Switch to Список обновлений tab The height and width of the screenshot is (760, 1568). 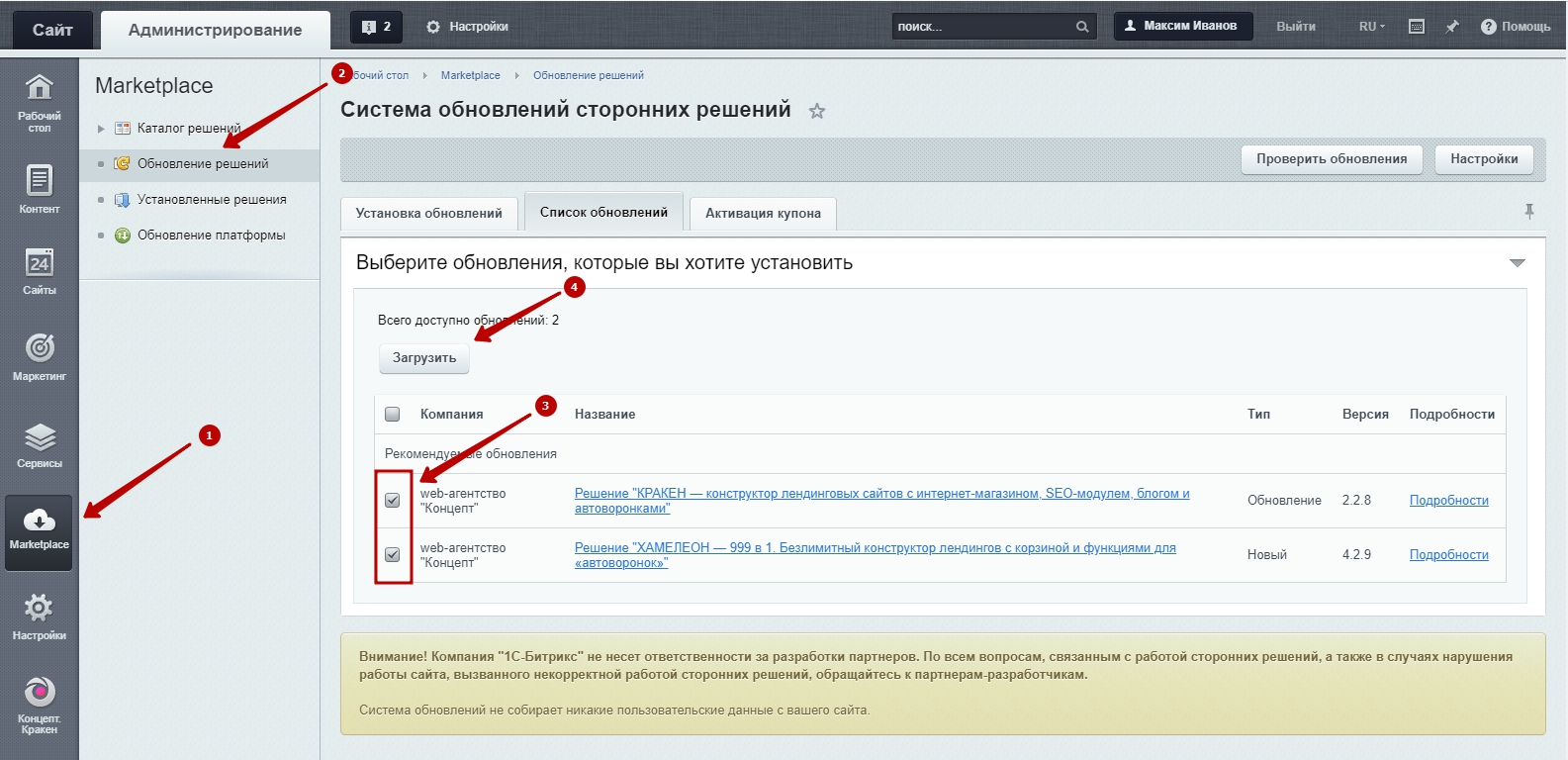coord(603,212)
